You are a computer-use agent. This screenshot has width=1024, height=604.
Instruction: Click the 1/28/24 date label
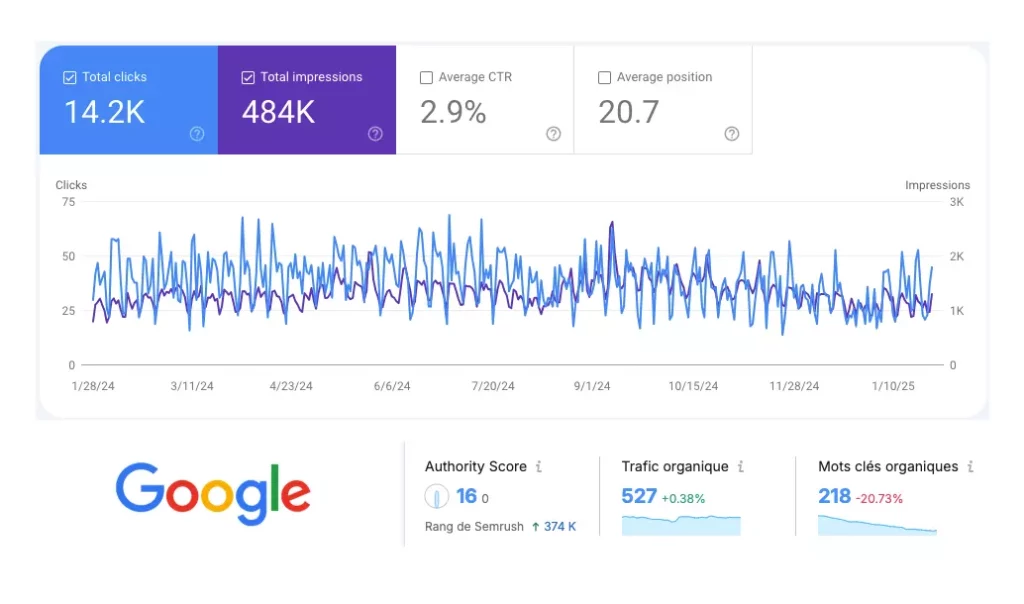pos(93,386)
